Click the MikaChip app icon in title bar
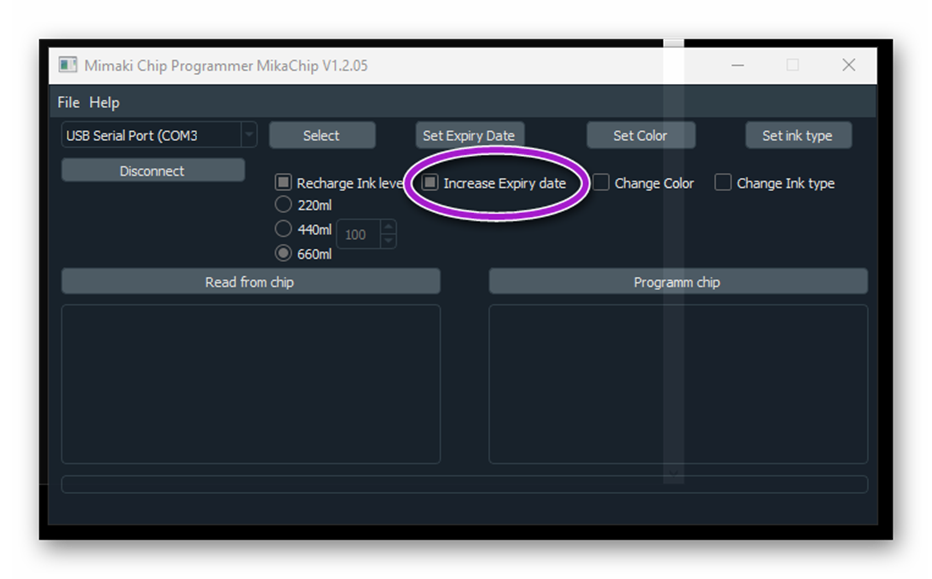The width and height of the screenshot is (932, 579). [68, 65]
